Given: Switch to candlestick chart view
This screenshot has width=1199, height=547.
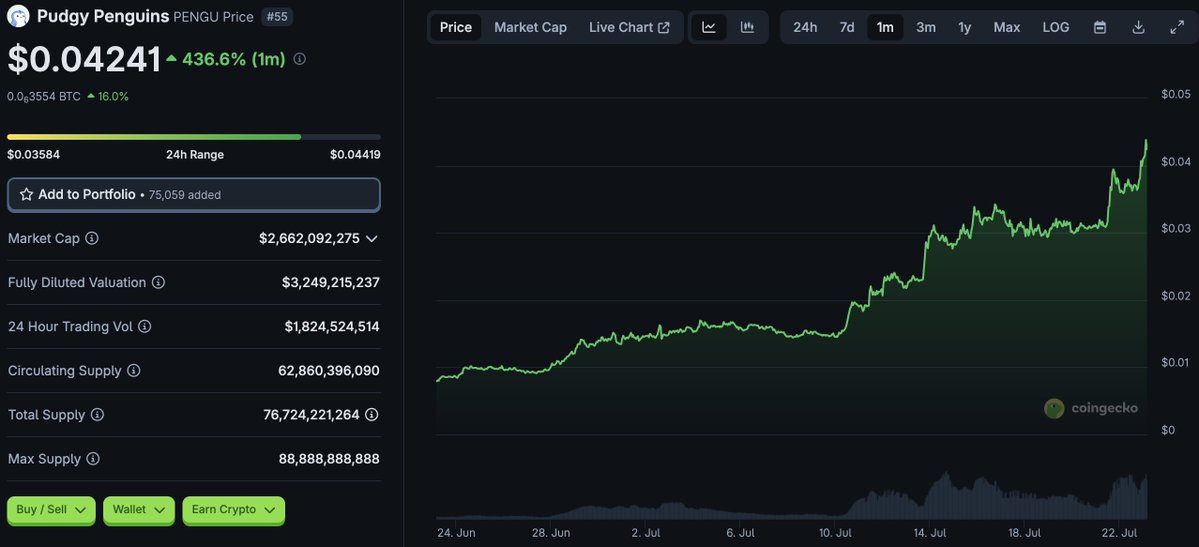Looking at the screenshot, I should tap(747, 28).
